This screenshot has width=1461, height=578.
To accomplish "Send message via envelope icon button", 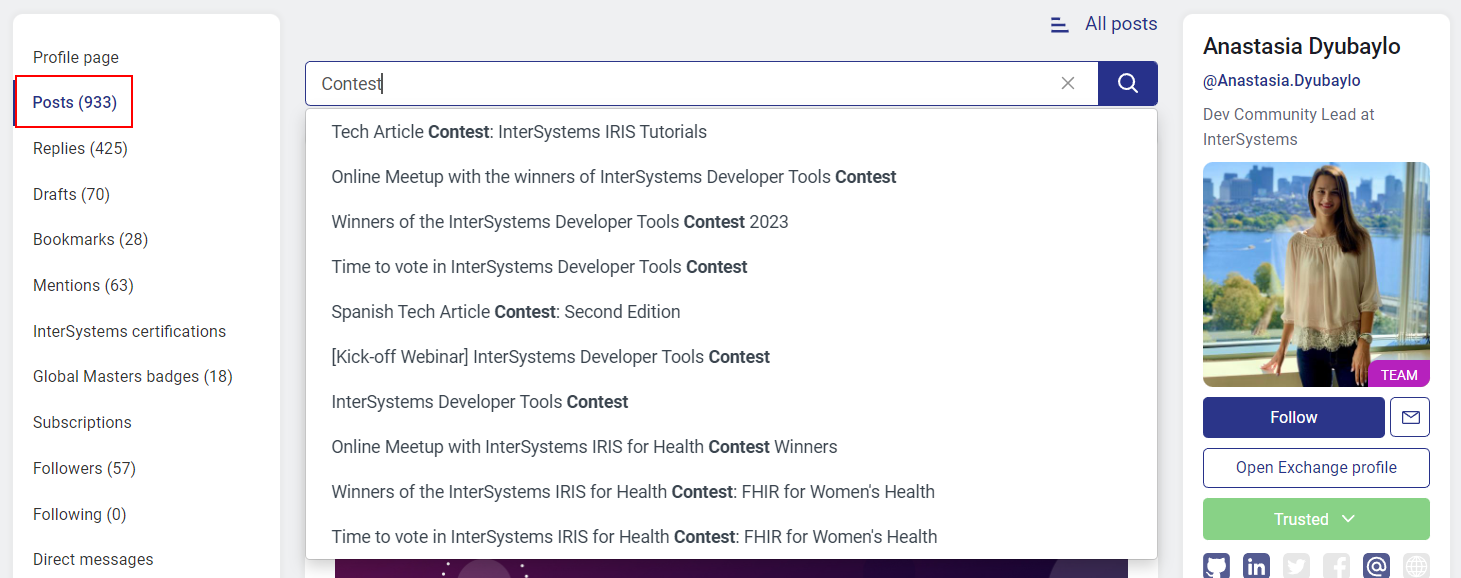I will (x=1410, y=417).
